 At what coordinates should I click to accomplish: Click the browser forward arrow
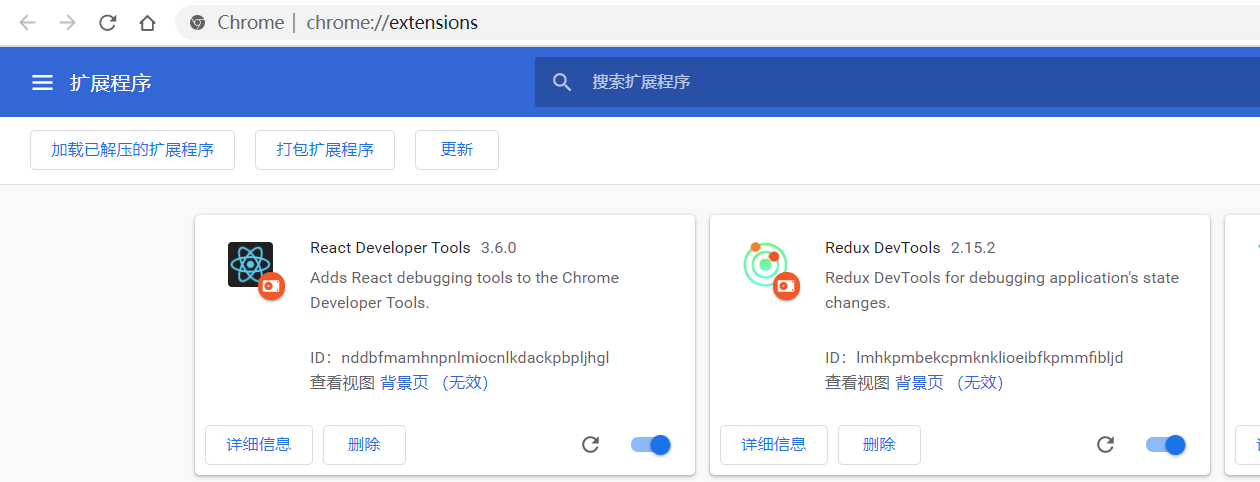point(68,22)
